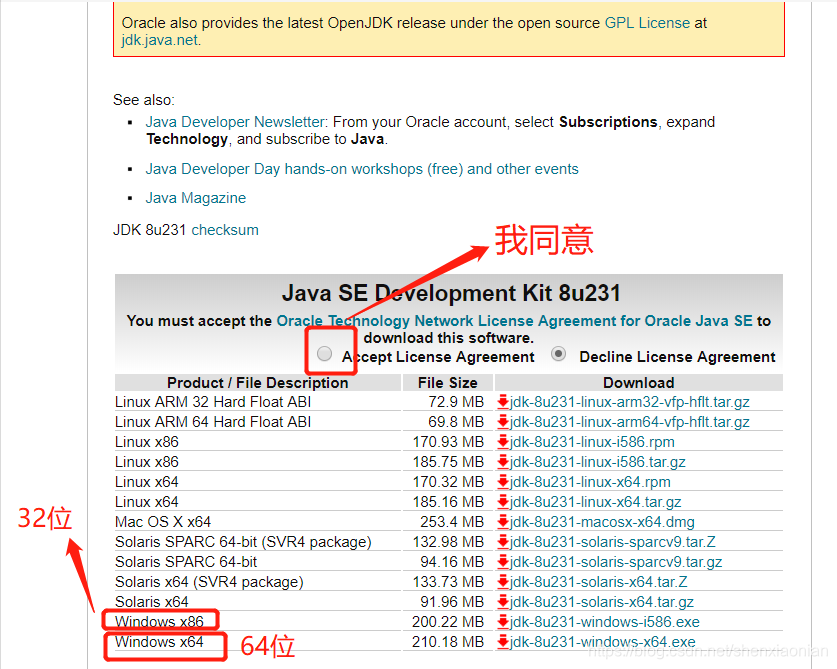
Task: Download jdk-8u231-macosx-x64.dmg file link
Action: tap(602, 522)
